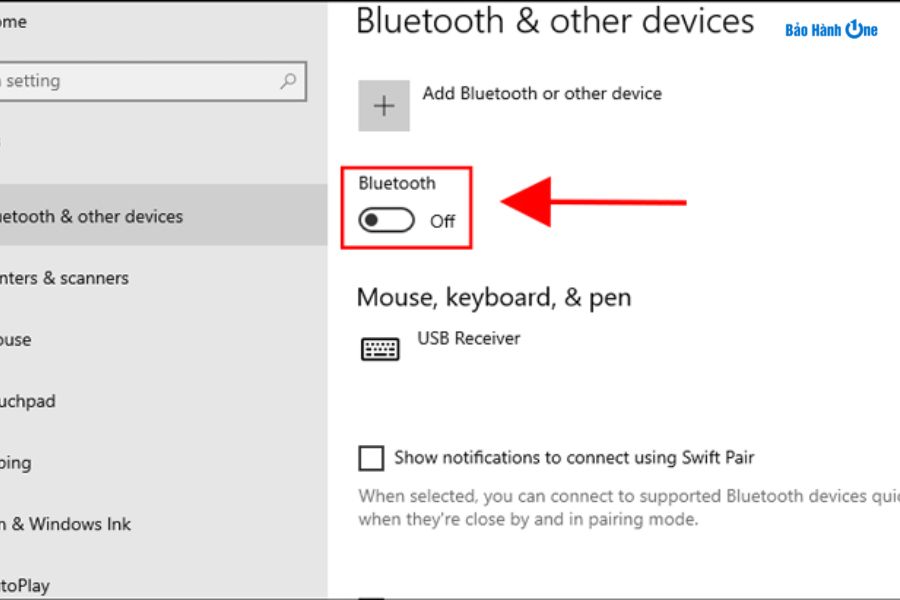This screenshot has height=600, width=900.
Task: Turn on the Bluetooth toggle switch
Action: pyautogui.click(x=387, y=221)
